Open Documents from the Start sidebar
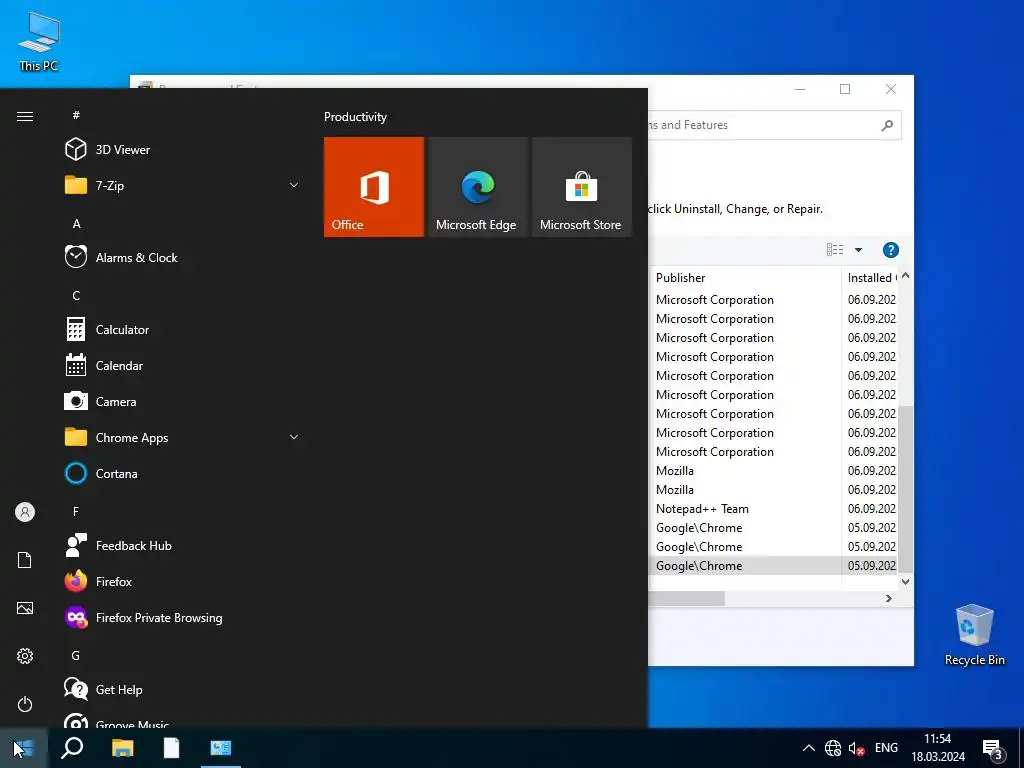The image size is (1024, 768). click(25, 560)
